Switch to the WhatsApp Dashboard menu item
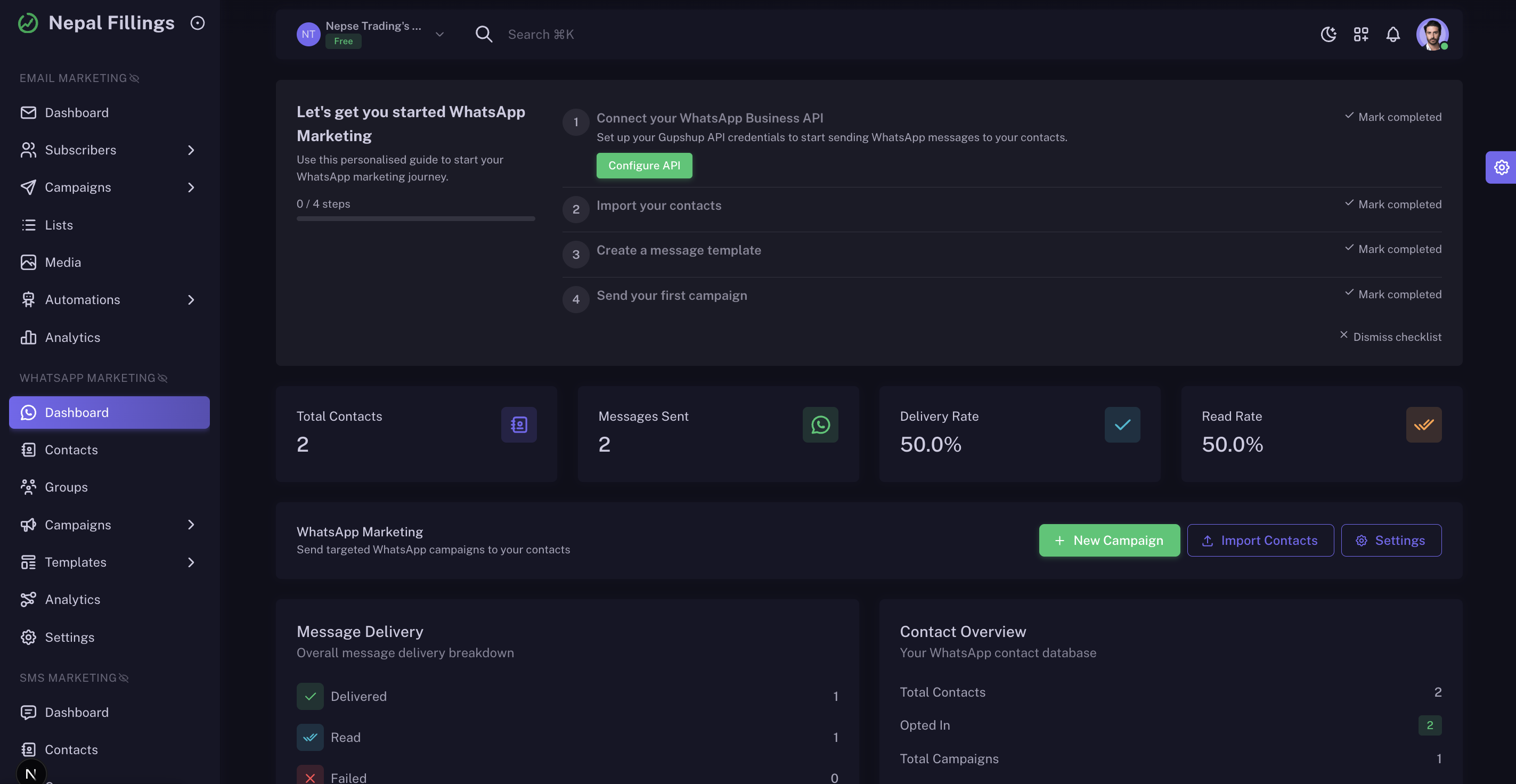 click(76, 412)
